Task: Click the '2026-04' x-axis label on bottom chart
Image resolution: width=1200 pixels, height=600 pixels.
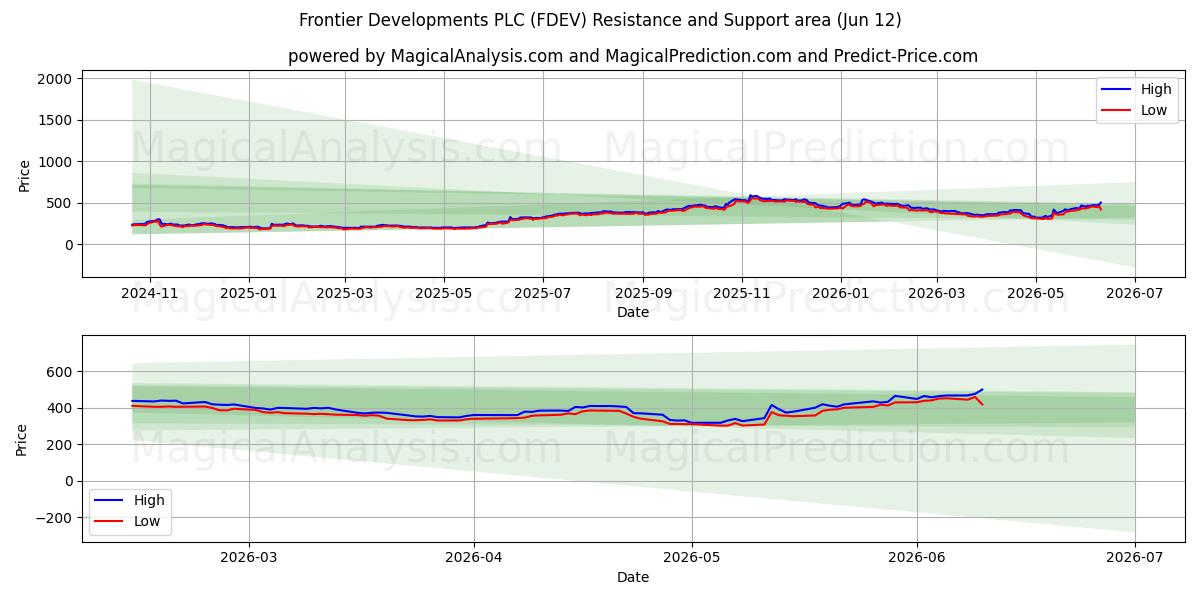Action: [473, 558]
